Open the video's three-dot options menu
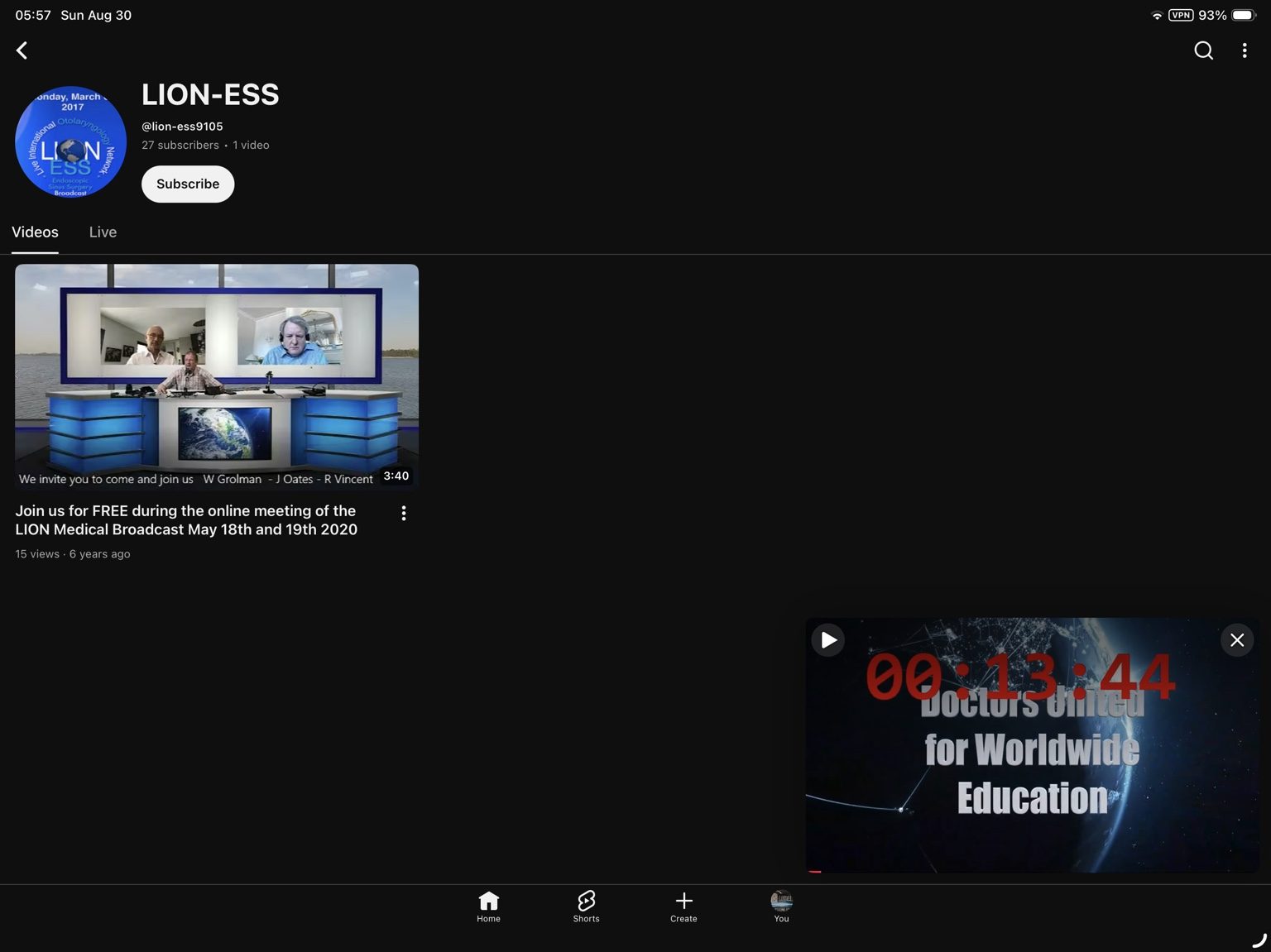This screenshot has height=952, width=1271. click(403, 514)
